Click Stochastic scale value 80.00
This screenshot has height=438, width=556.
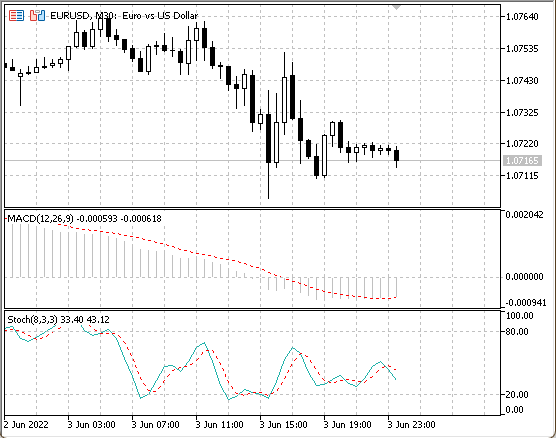[x=517, y=332]
